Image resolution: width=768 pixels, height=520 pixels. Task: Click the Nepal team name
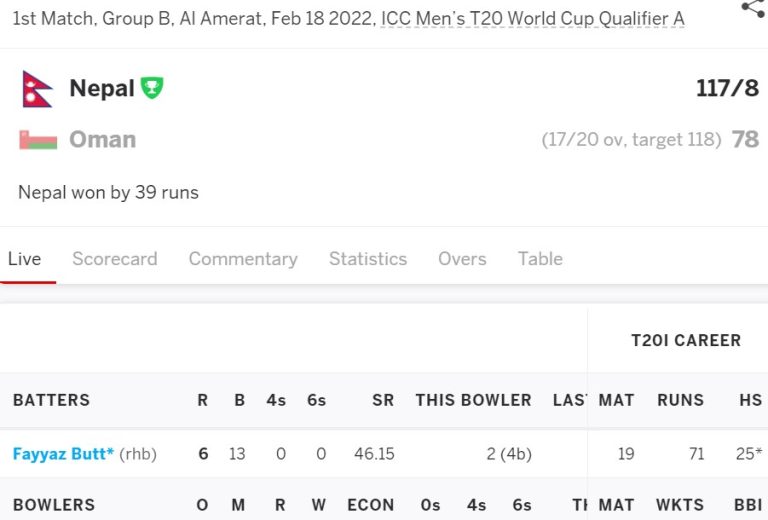coord(101,89)
